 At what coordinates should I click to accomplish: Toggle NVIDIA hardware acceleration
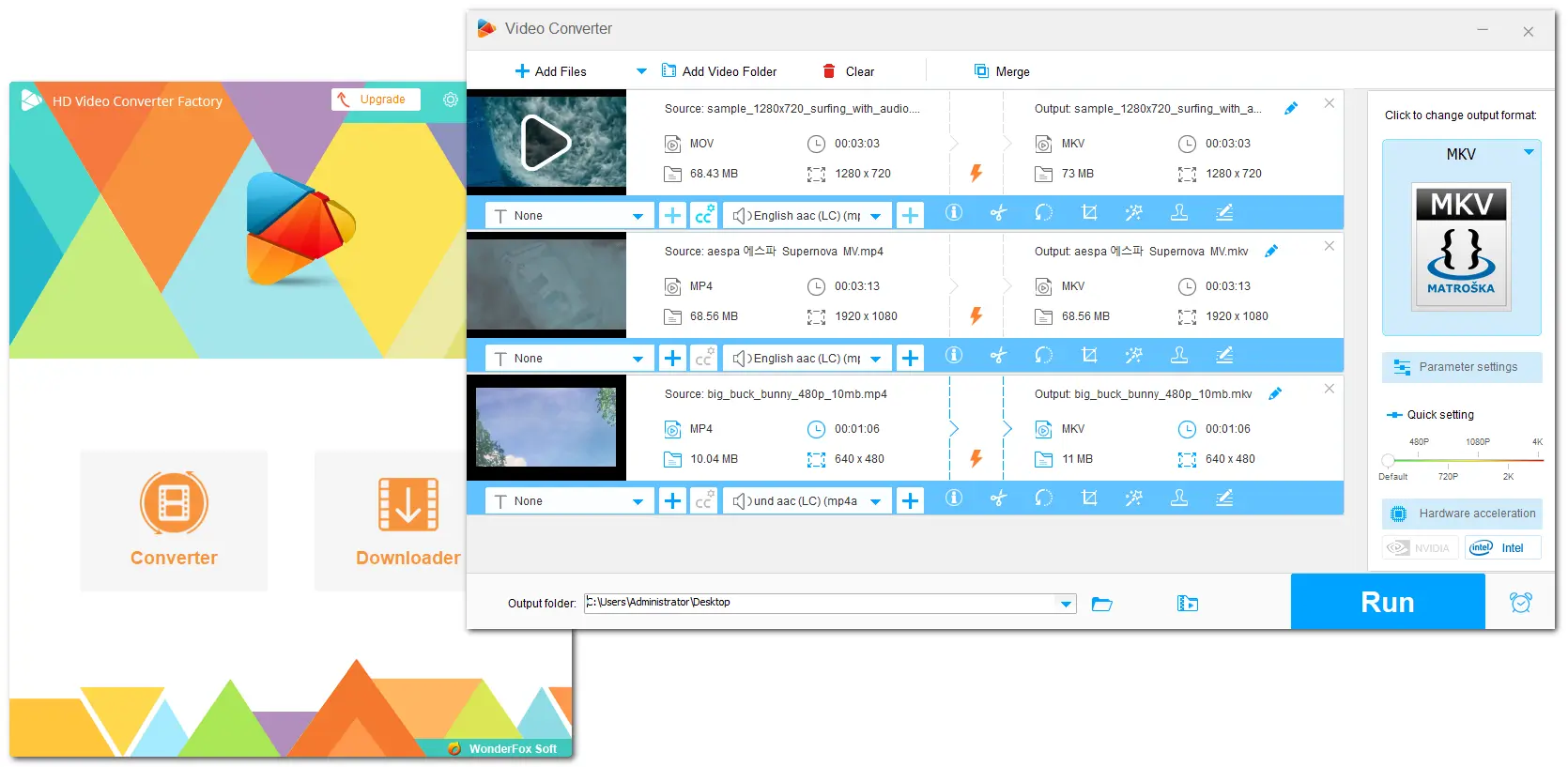[1421, 548]
